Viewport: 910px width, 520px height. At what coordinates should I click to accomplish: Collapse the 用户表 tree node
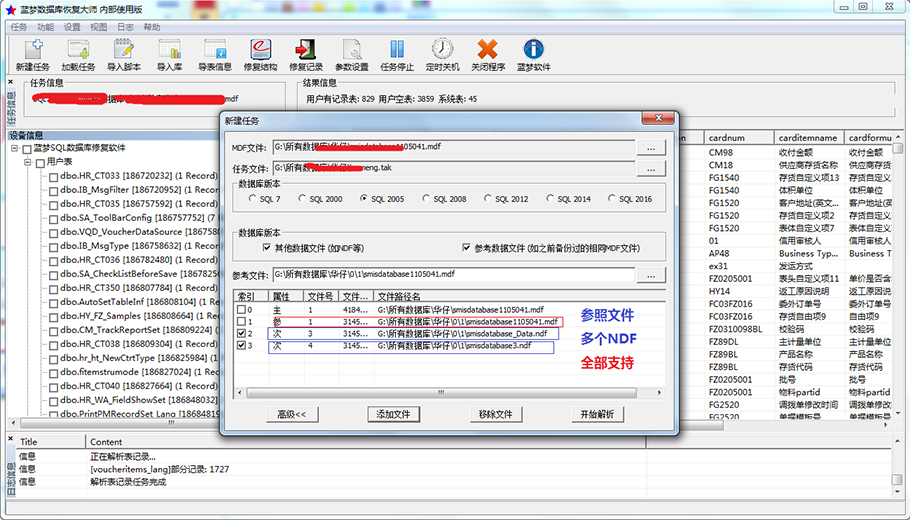pyautogui.click(x=27, y=163)
